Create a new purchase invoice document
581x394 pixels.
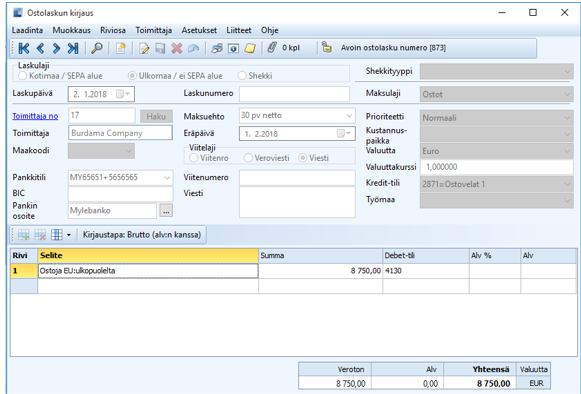(x=120, y=48)
